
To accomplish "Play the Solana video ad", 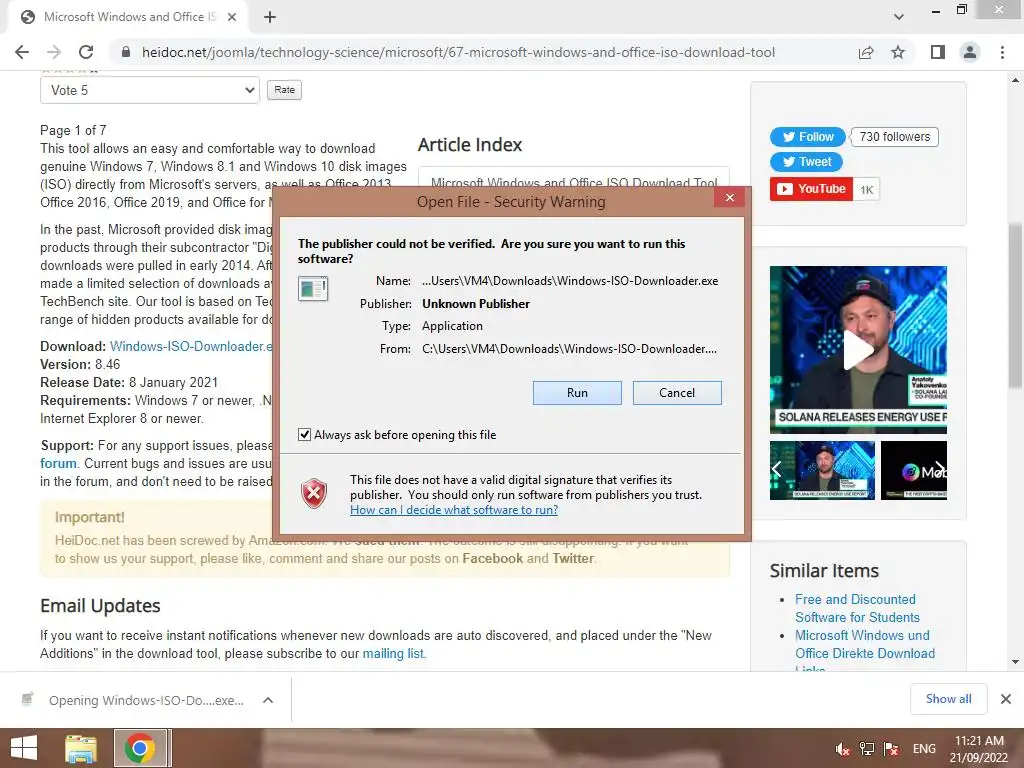I will point(858,350).
